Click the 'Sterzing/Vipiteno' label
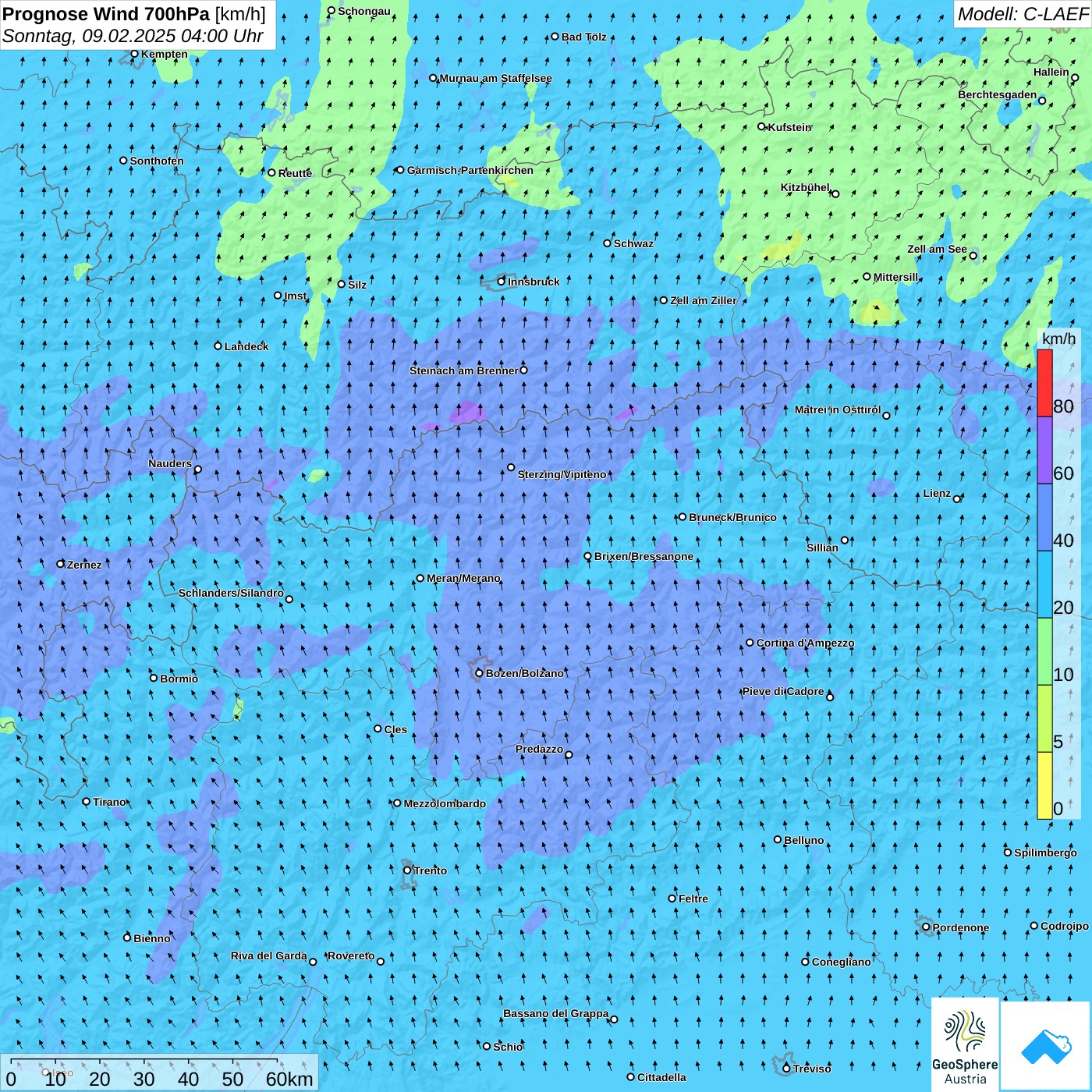The image size is (1092, 1092). [562, 474]
